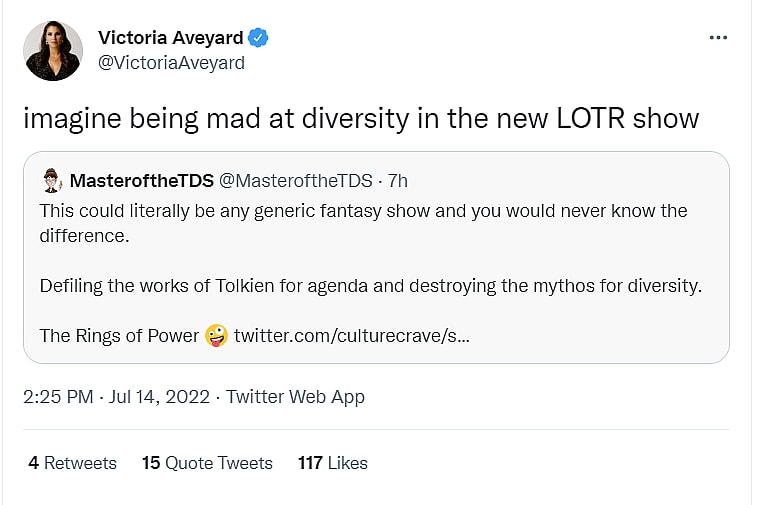Click Victoria Aveyard's profile photo
The width and height of the screenshot is (758, 505).
(53, 51)
